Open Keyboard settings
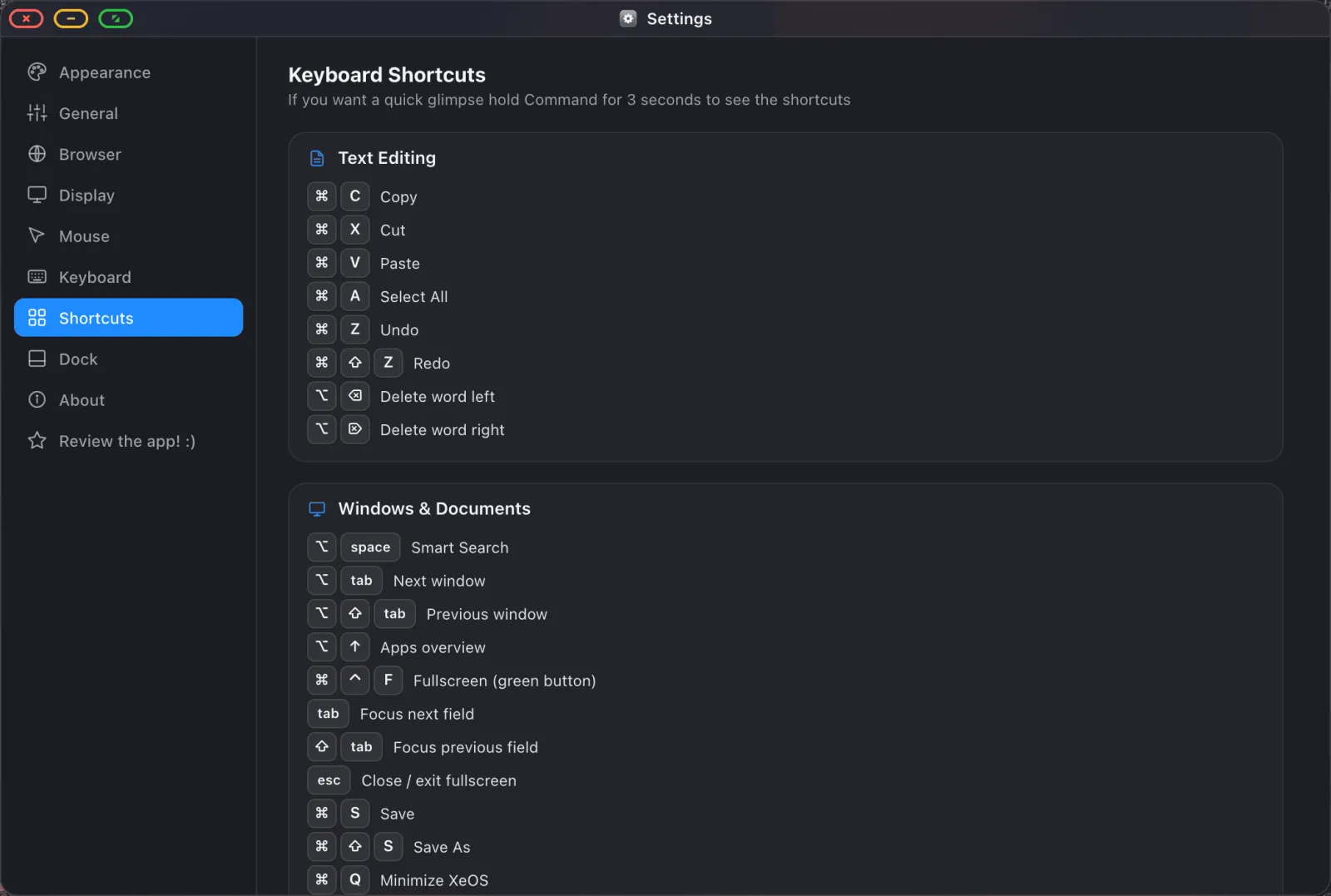Screen dimensions: 1331x896 coord(128,276)
